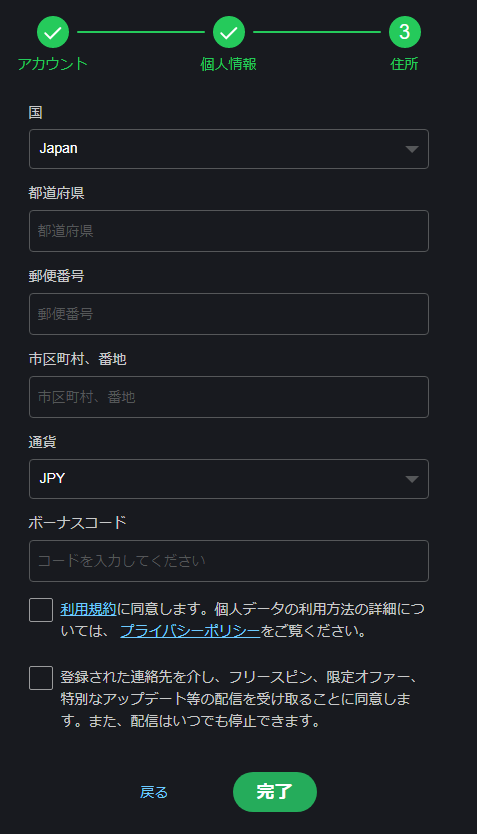Open the country dropdown arrow next to Japan
Image resolution: width=477 pixels, height=834 pixels.
point(412,149)
